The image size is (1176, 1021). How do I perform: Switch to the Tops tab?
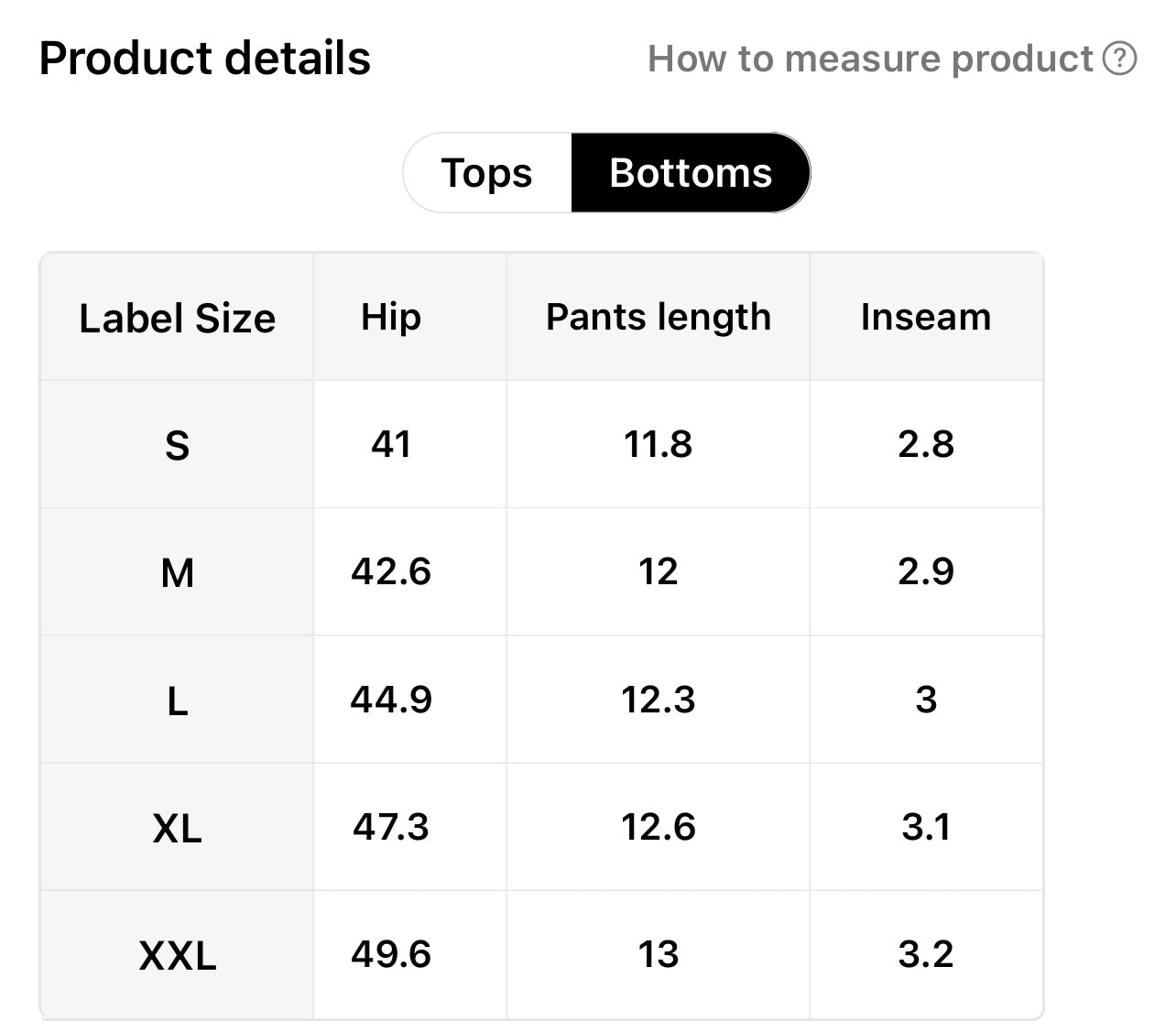(x=486, y=173)
